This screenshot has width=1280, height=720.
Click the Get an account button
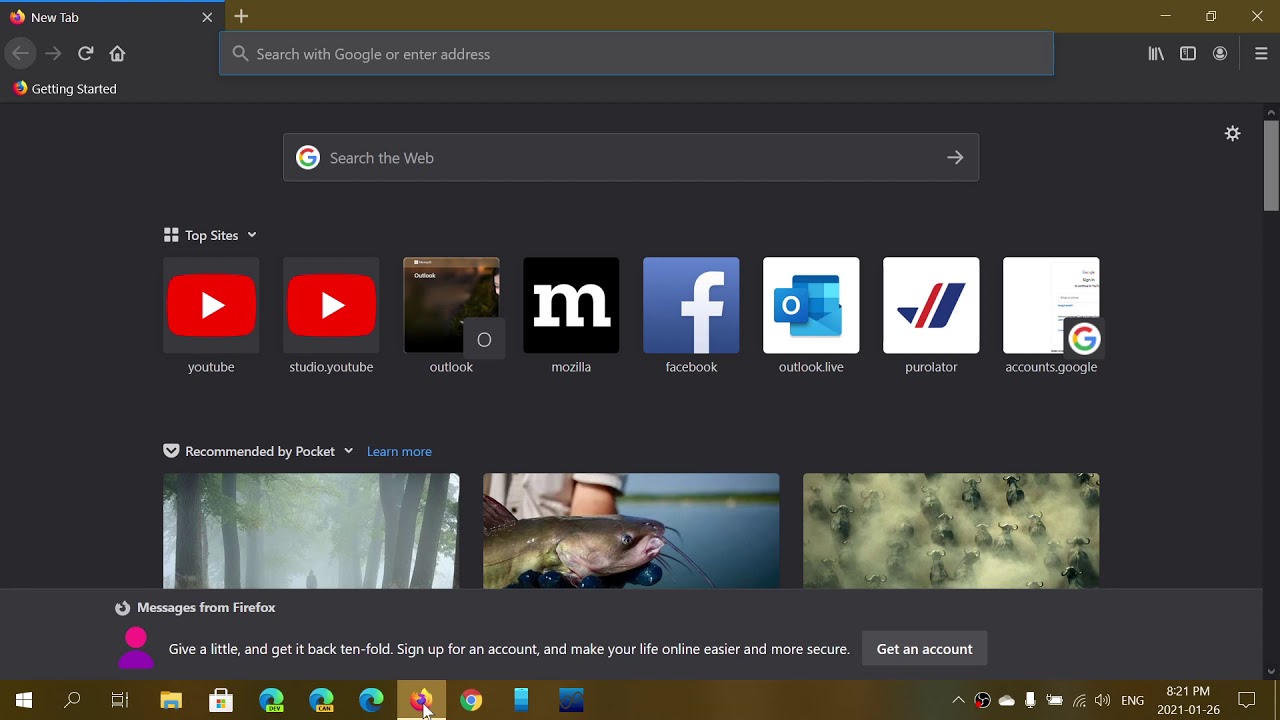tap(924, 649)
